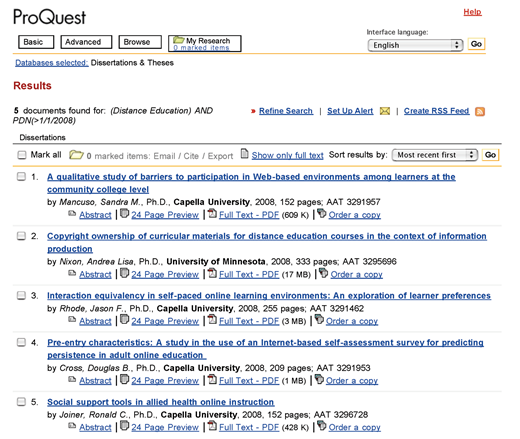
Task: Open Interaction equivalency in self-paced online title
Action: [x=269, y=296]
